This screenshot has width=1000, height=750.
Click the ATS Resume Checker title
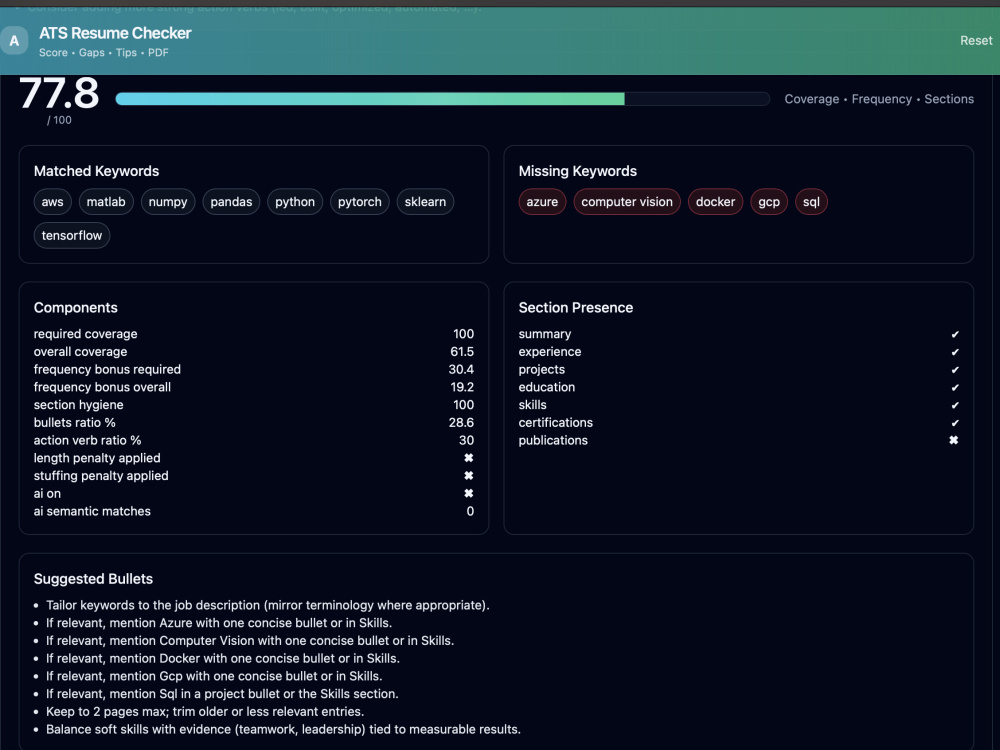click(x=115, y=33)
